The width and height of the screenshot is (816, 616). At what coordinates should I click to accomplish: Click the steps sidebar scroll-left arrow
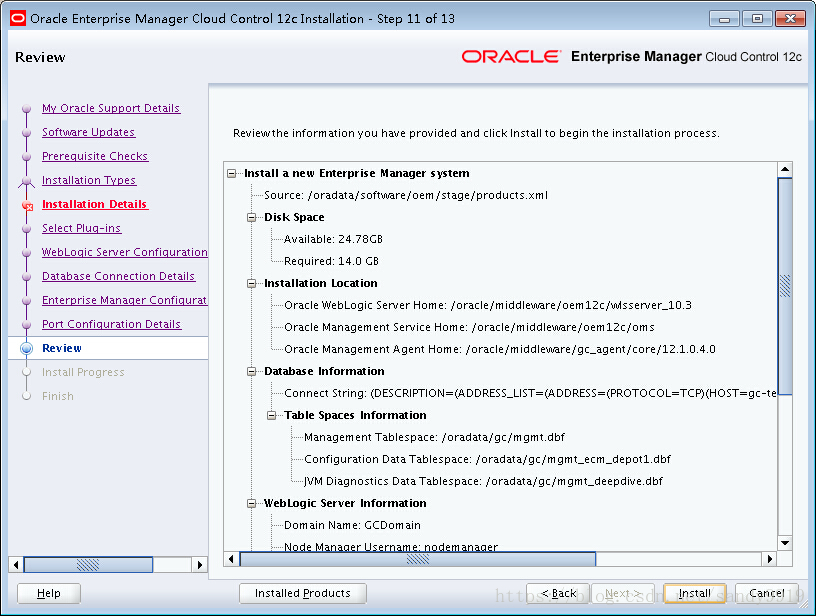coord(16,564)
